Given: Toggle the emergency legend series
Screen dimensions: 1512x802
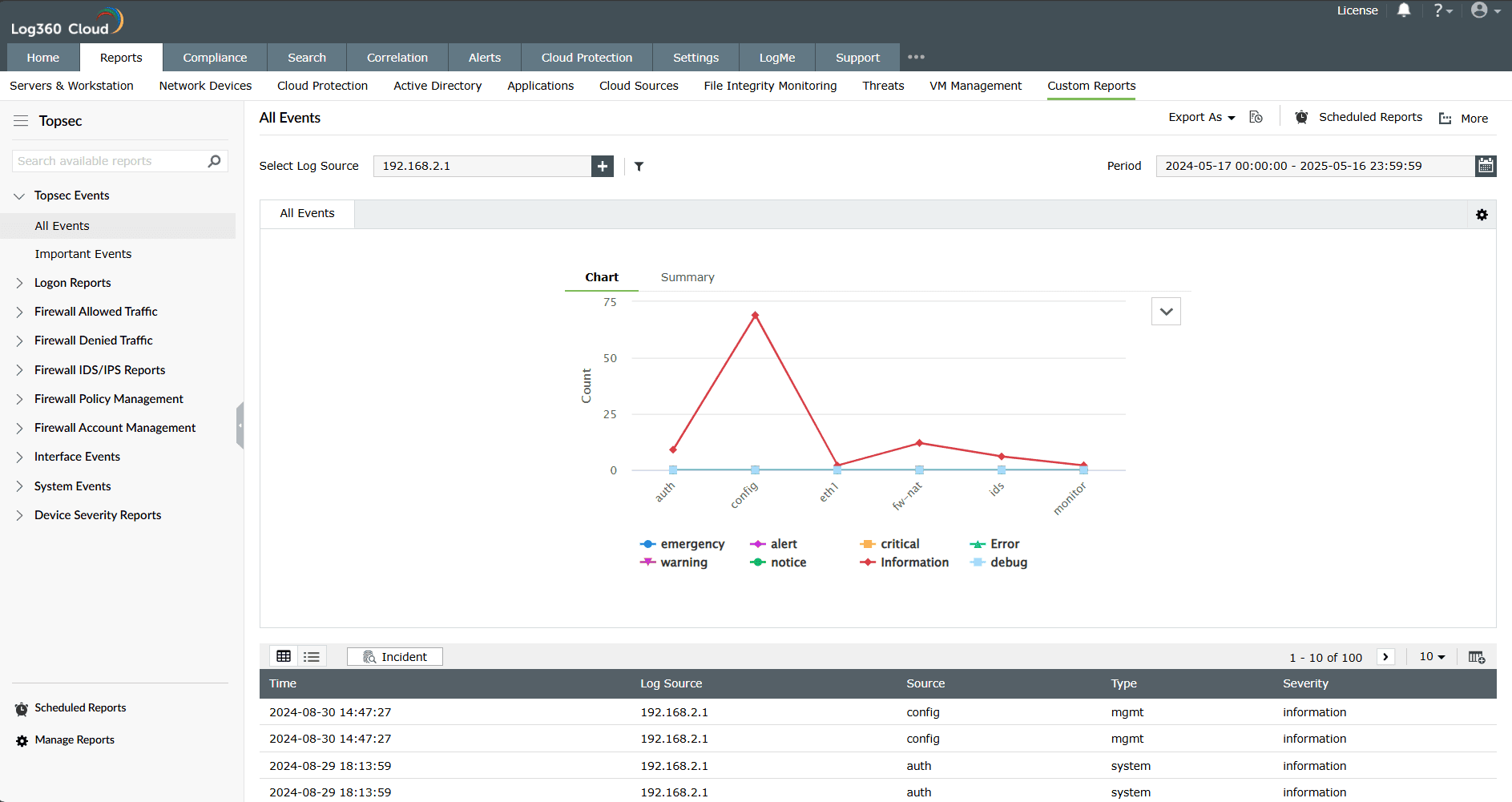Looking at the screenshot, I should tap(682, 544).
